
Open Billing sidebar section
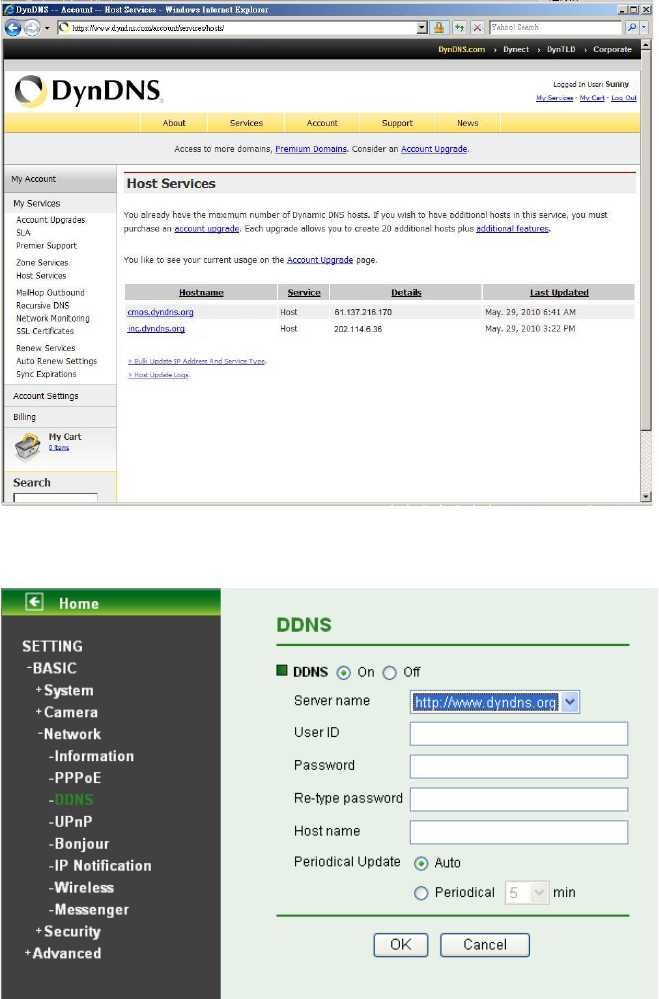pyautogui.click(x=24, y=417)
